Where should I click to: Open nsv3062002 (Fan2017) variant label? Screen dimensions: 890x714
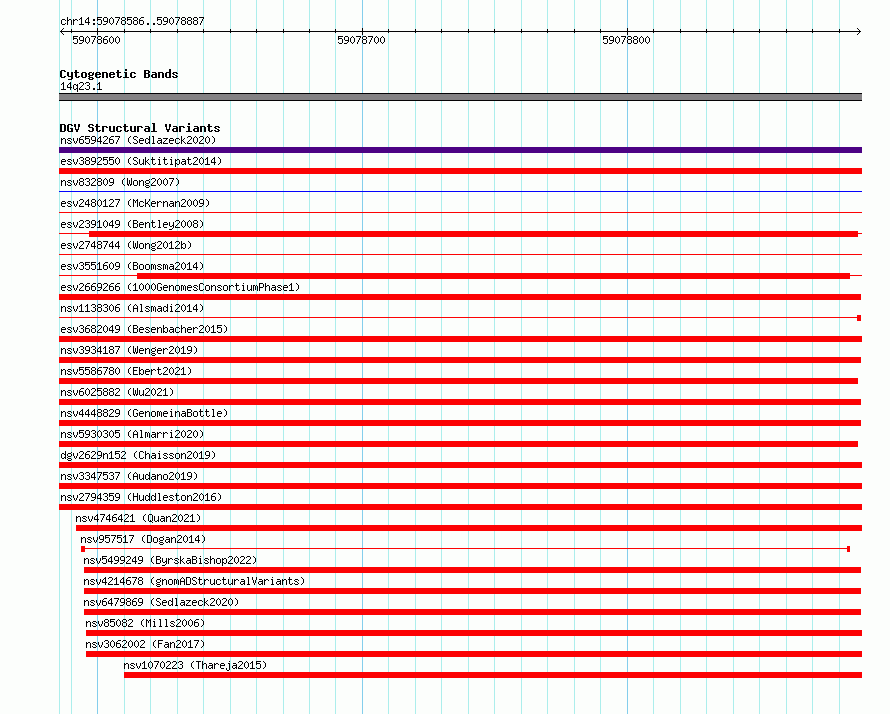click(145, 644)
